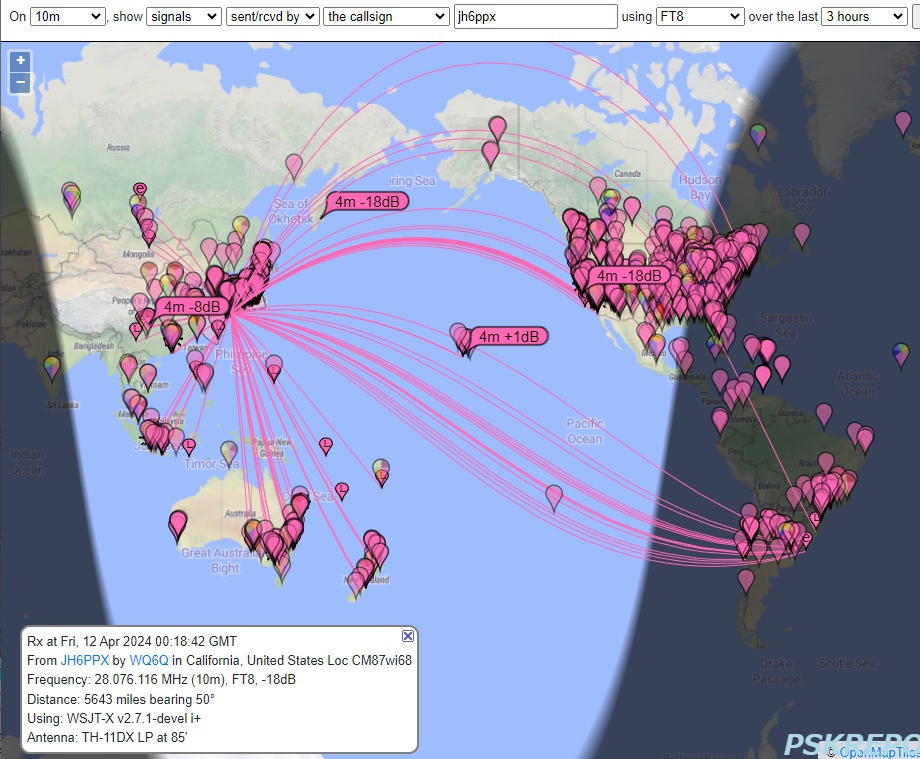Zoom in the map with plus button
This screenshot has width=920, height=759.
(x=21, y=61)
